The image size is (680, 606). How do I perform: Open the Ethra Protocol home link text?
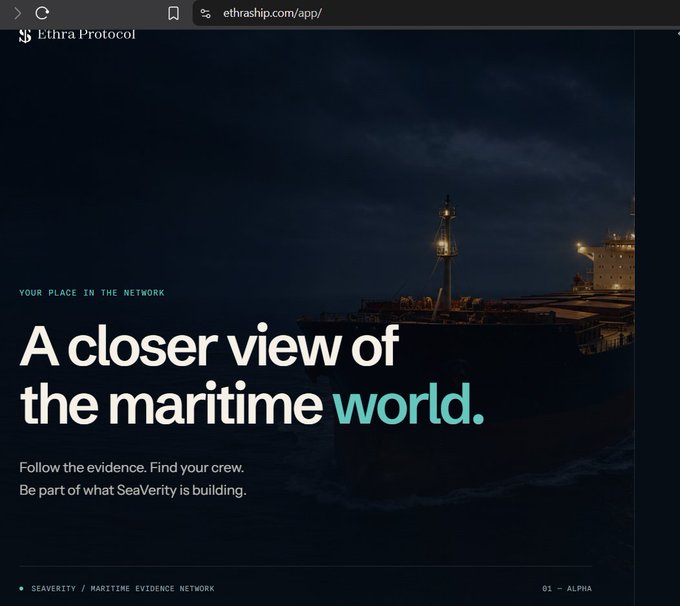coord(86,34)
